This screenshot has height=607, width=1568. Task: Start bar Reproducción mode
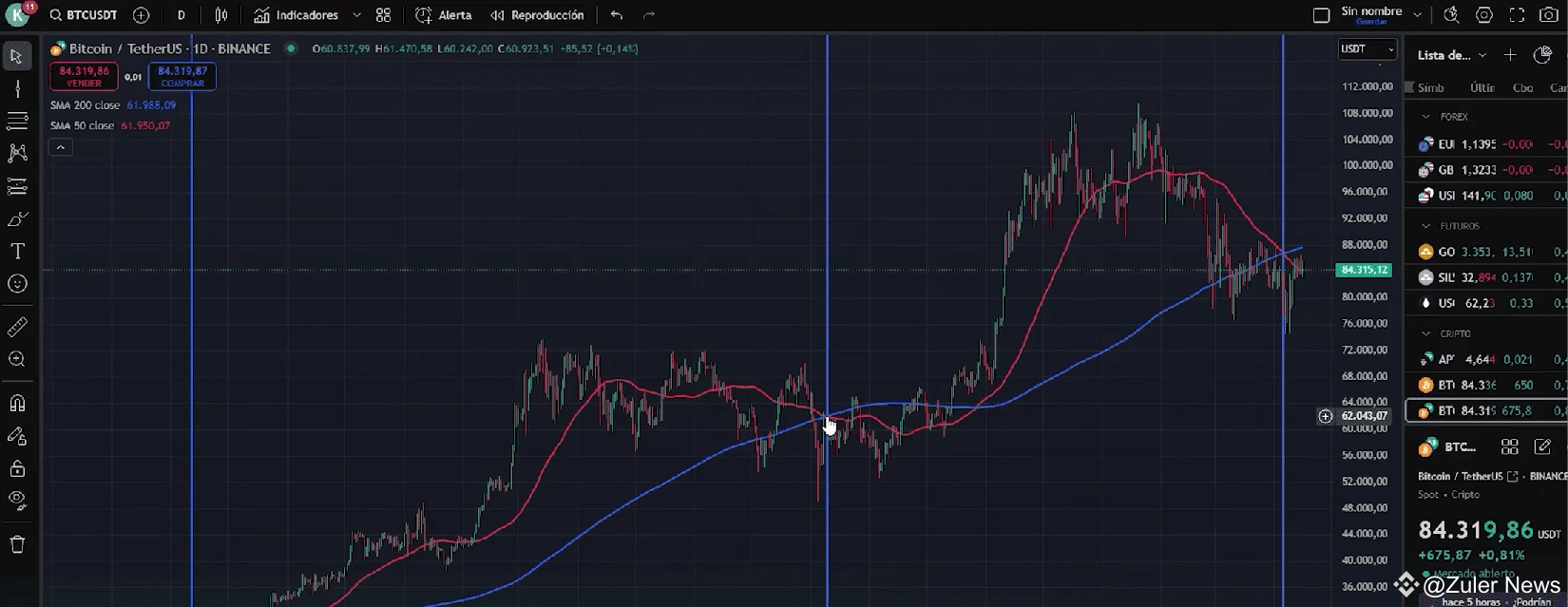(x=538, y=15)
